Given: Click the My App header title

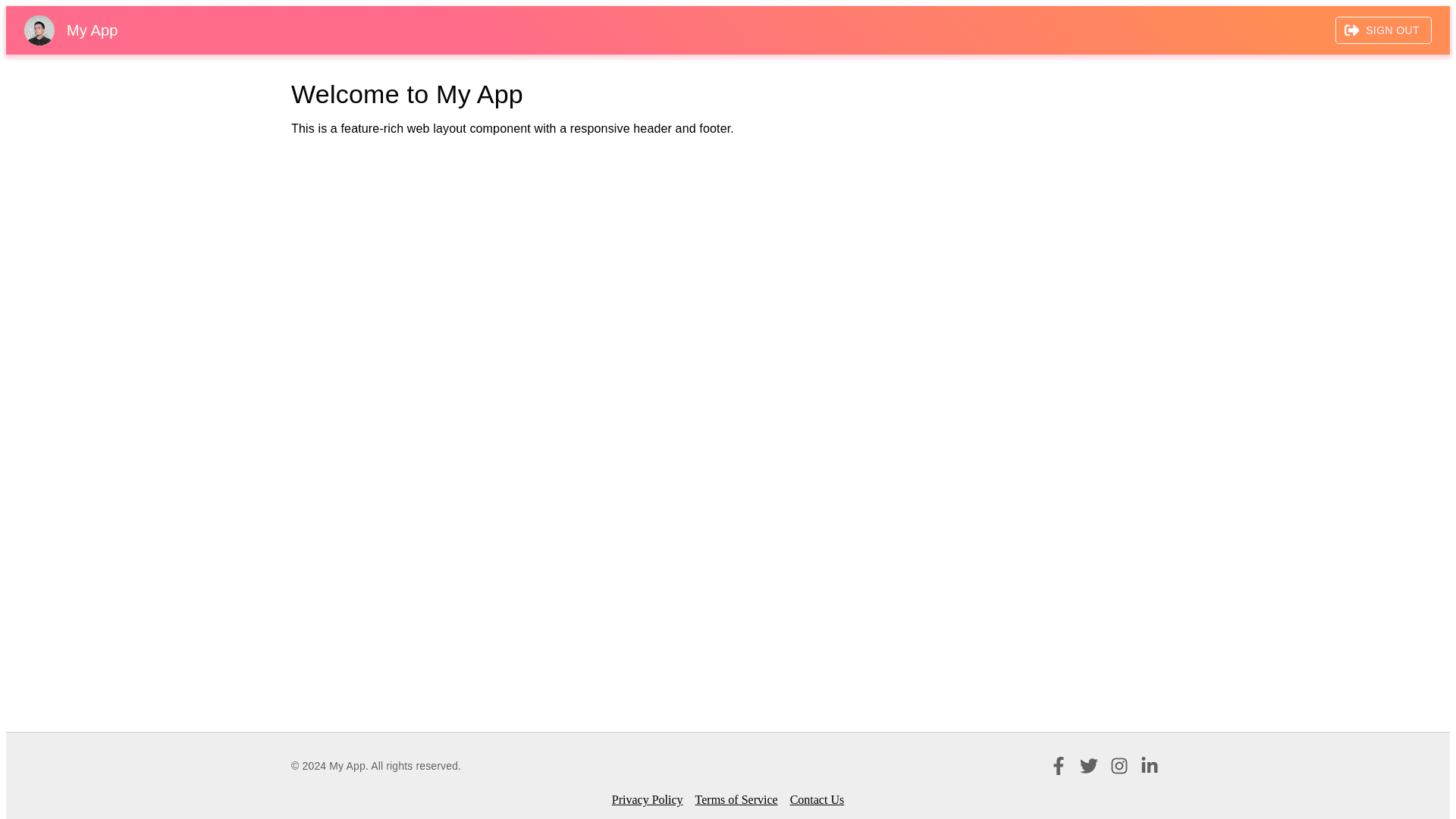Looking at the screenshot, I should click(92, 30).
